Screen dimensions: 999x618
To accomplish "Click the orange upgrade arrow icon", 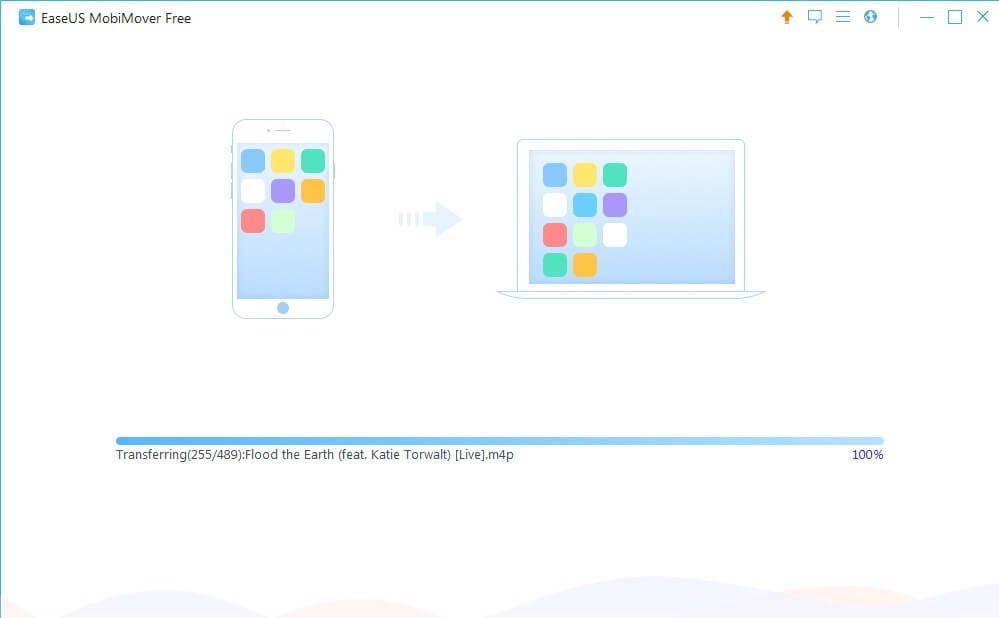I will [x=787, y=17].
